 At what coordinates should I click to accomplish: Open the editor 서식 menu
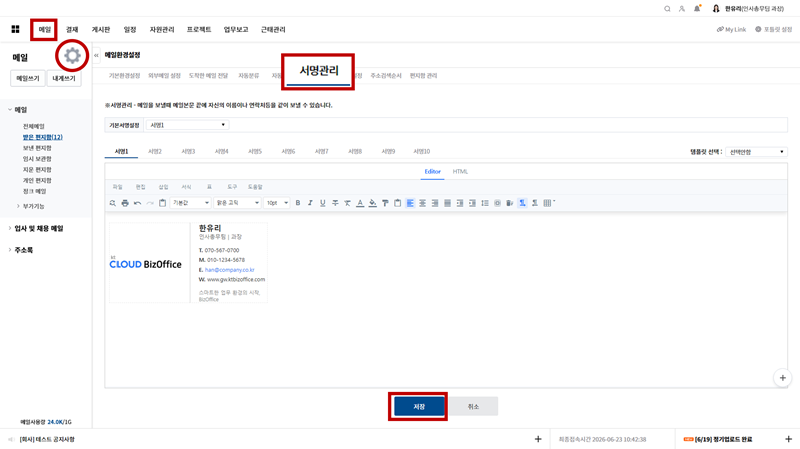[186, 187]
